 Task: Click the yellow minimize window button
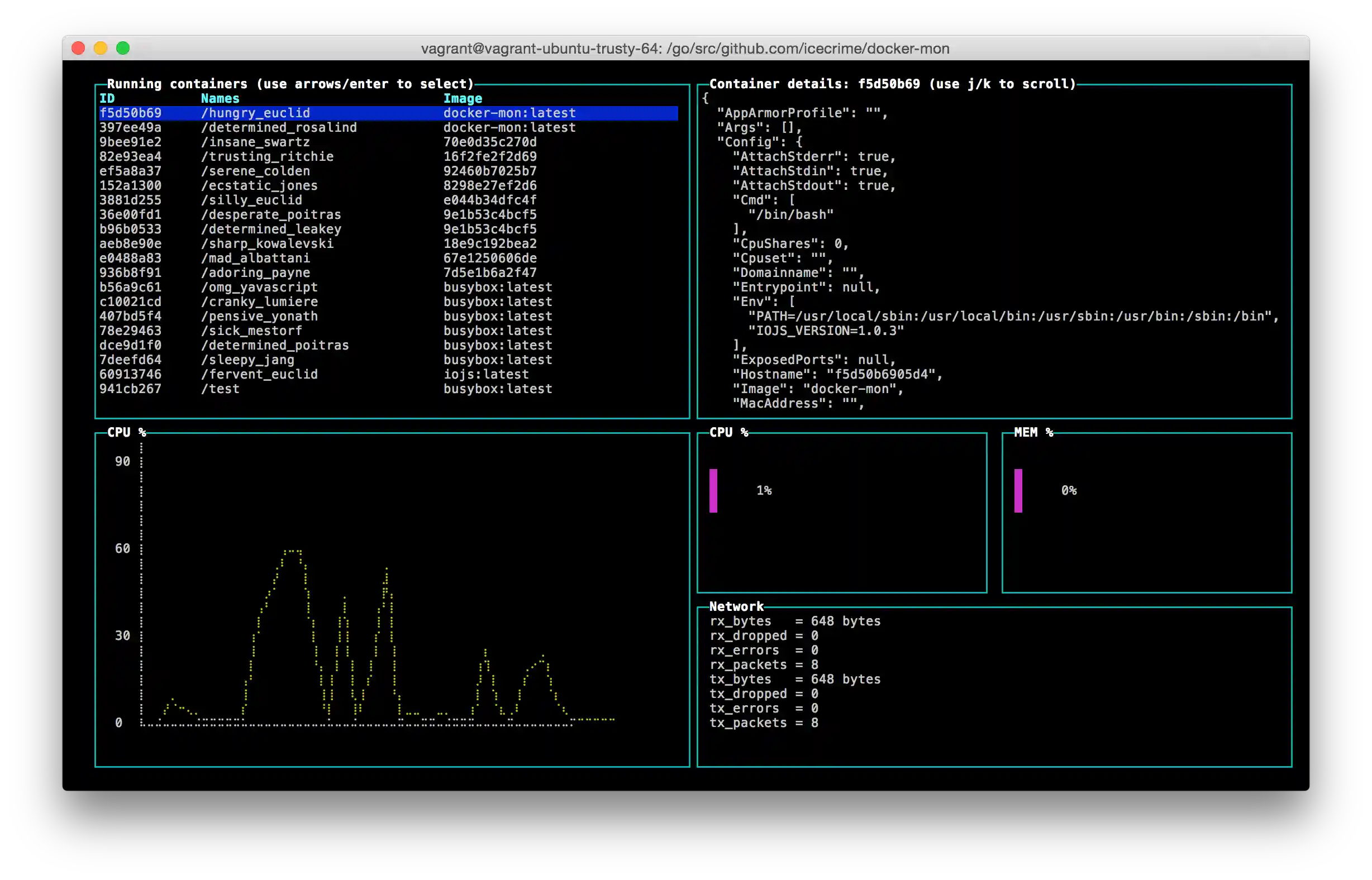(101, 49)
